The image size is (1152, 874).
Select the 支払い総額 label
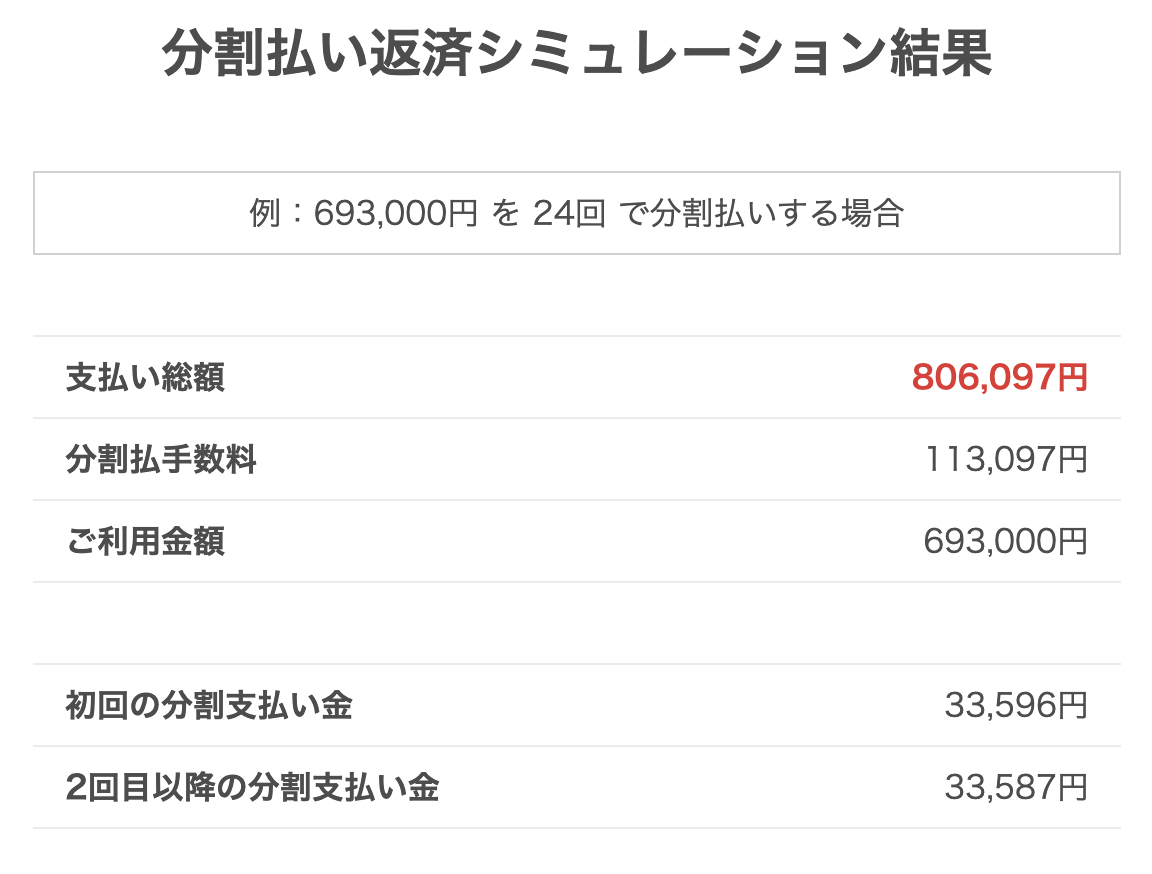[145, 378]
